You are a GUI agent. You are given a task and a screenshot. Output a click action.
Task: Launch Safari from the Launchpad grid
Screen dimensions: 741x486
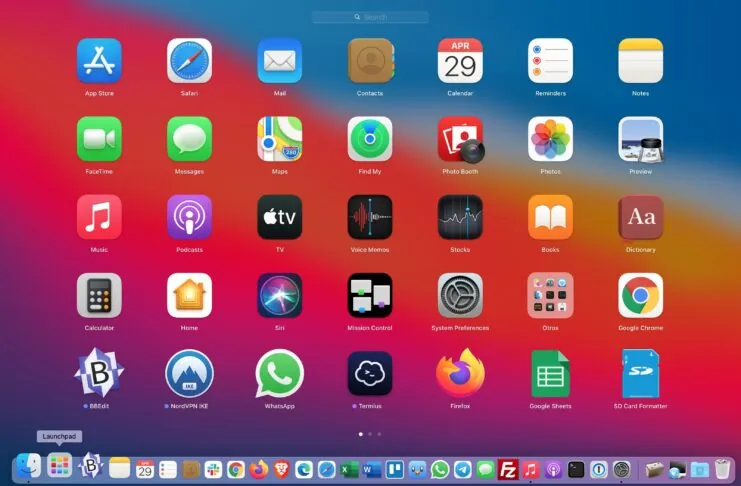pos(190,61)
